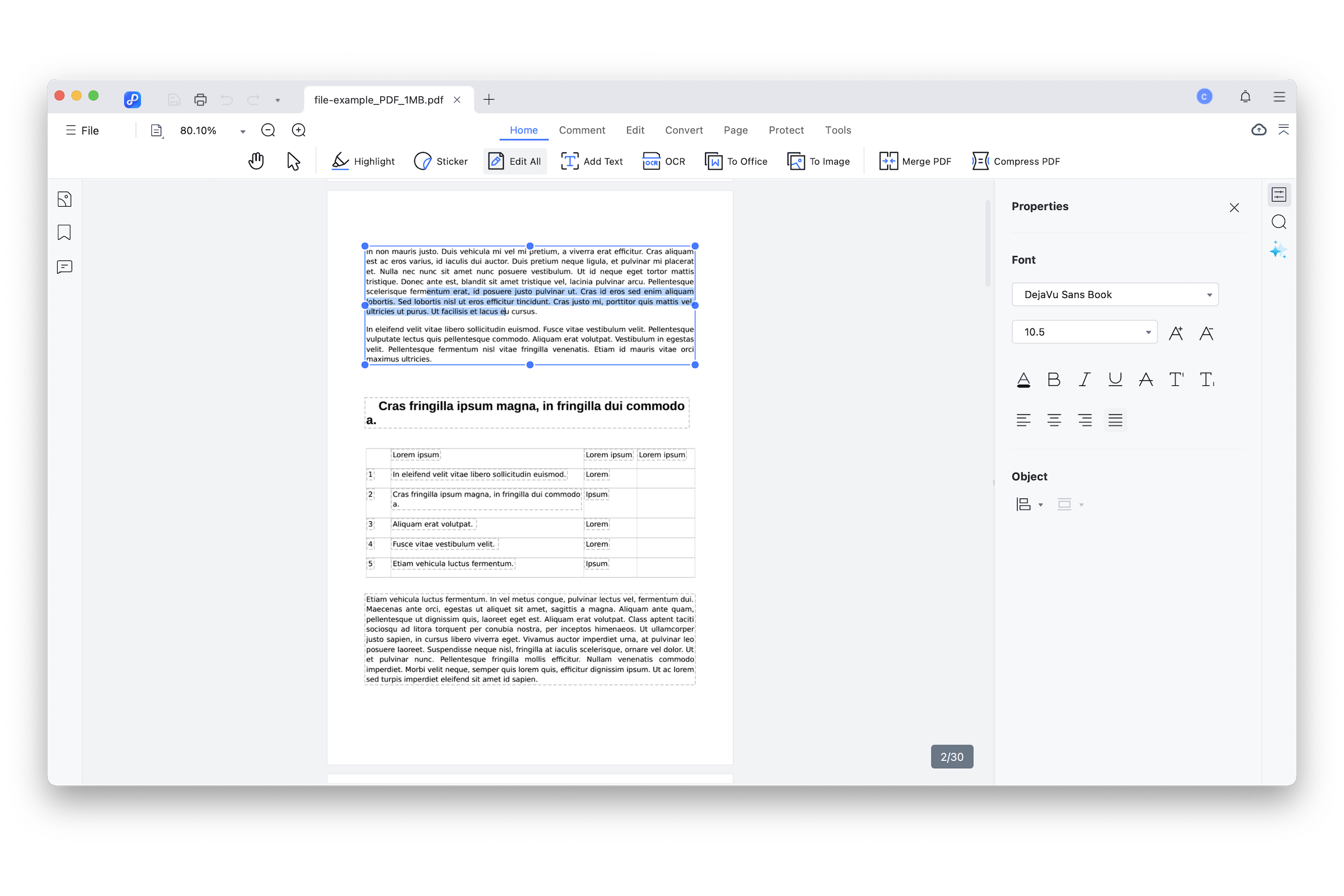The width and height of the screenshot is (1344, 896).
Task: Open the page display options icon
Action: [157, 131]
